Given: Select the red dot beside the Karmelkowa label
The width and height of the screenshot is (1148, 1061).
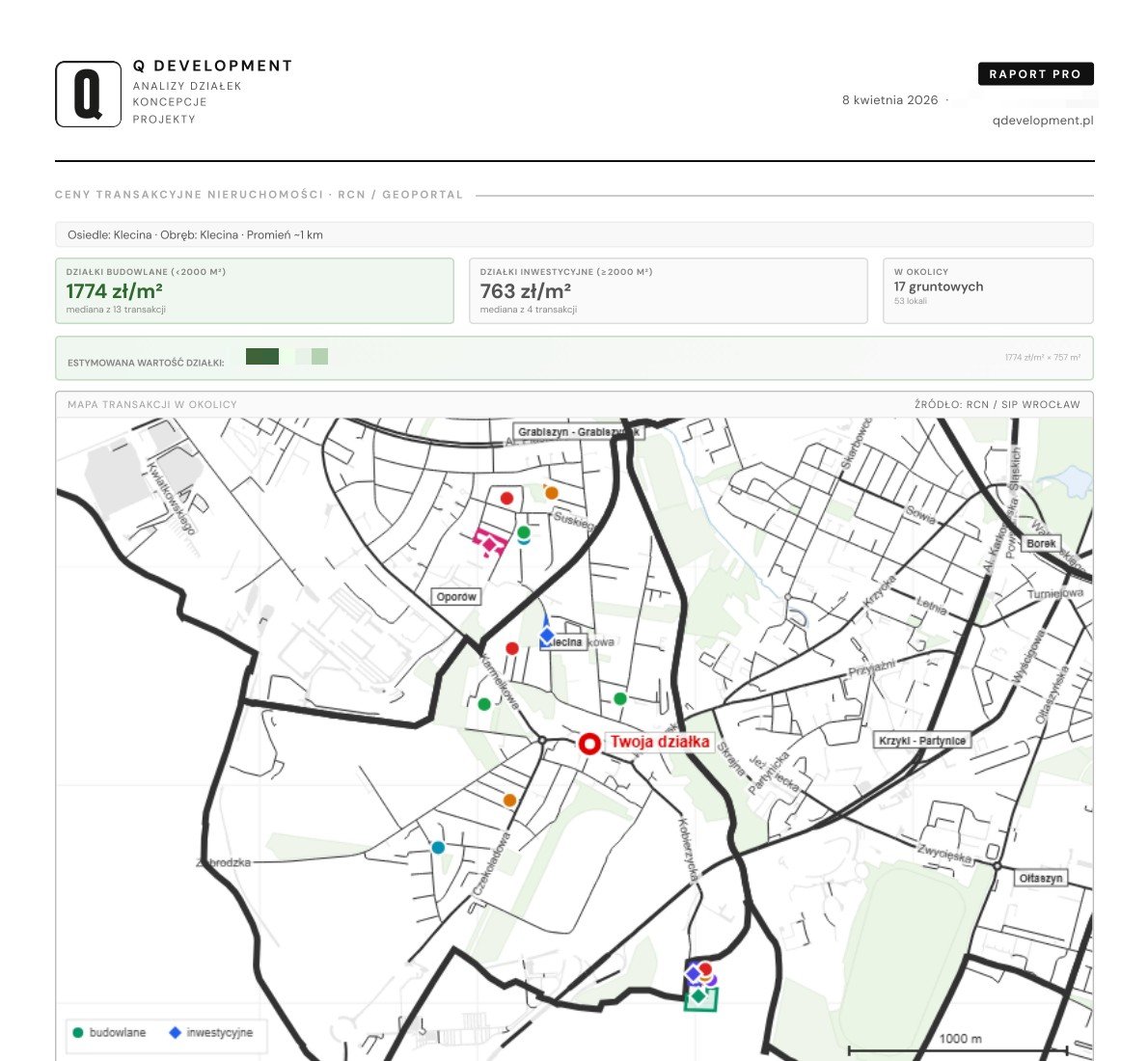Looking at the screenshot, I should point(511,649).
